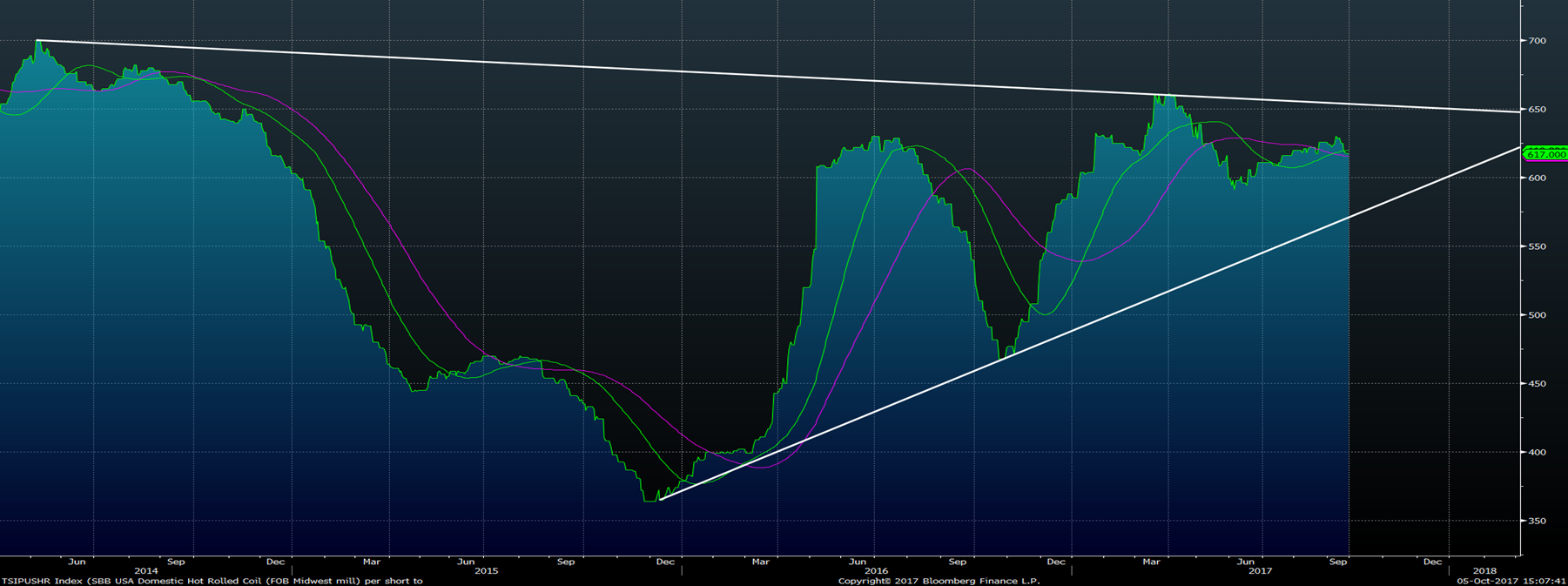Click the right end of descending white trendline
The width and height of the screenshot is (1568, 586).
[1518, 111]
